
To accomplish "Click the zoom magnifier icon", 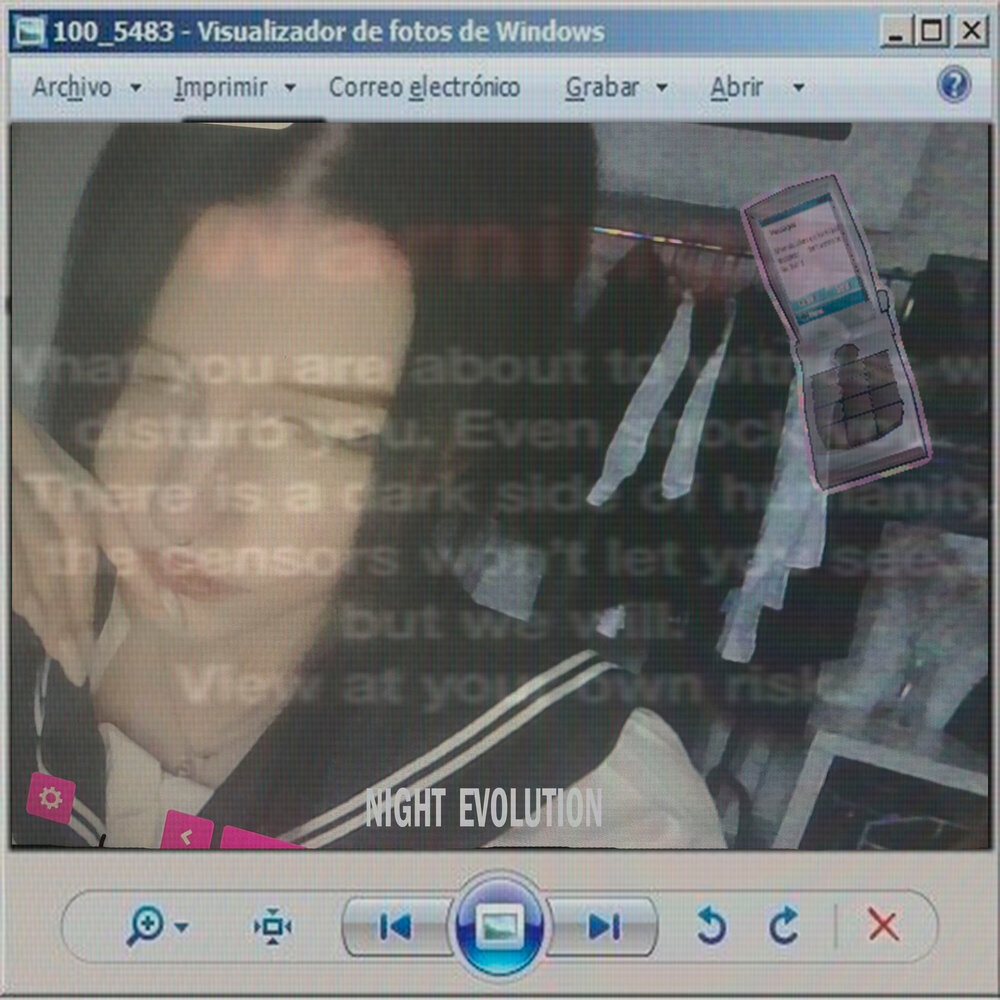I will pos(146,927).
